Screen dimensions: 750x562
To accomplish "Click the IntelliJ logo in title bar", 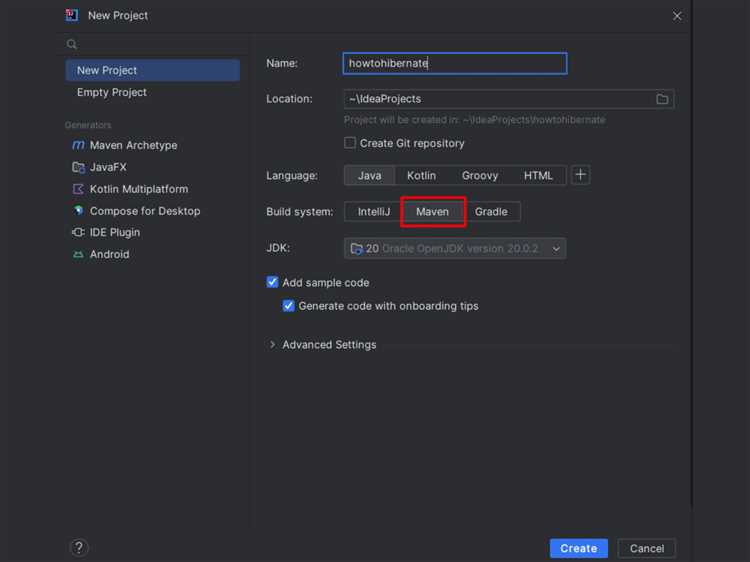I will (72, 15).
